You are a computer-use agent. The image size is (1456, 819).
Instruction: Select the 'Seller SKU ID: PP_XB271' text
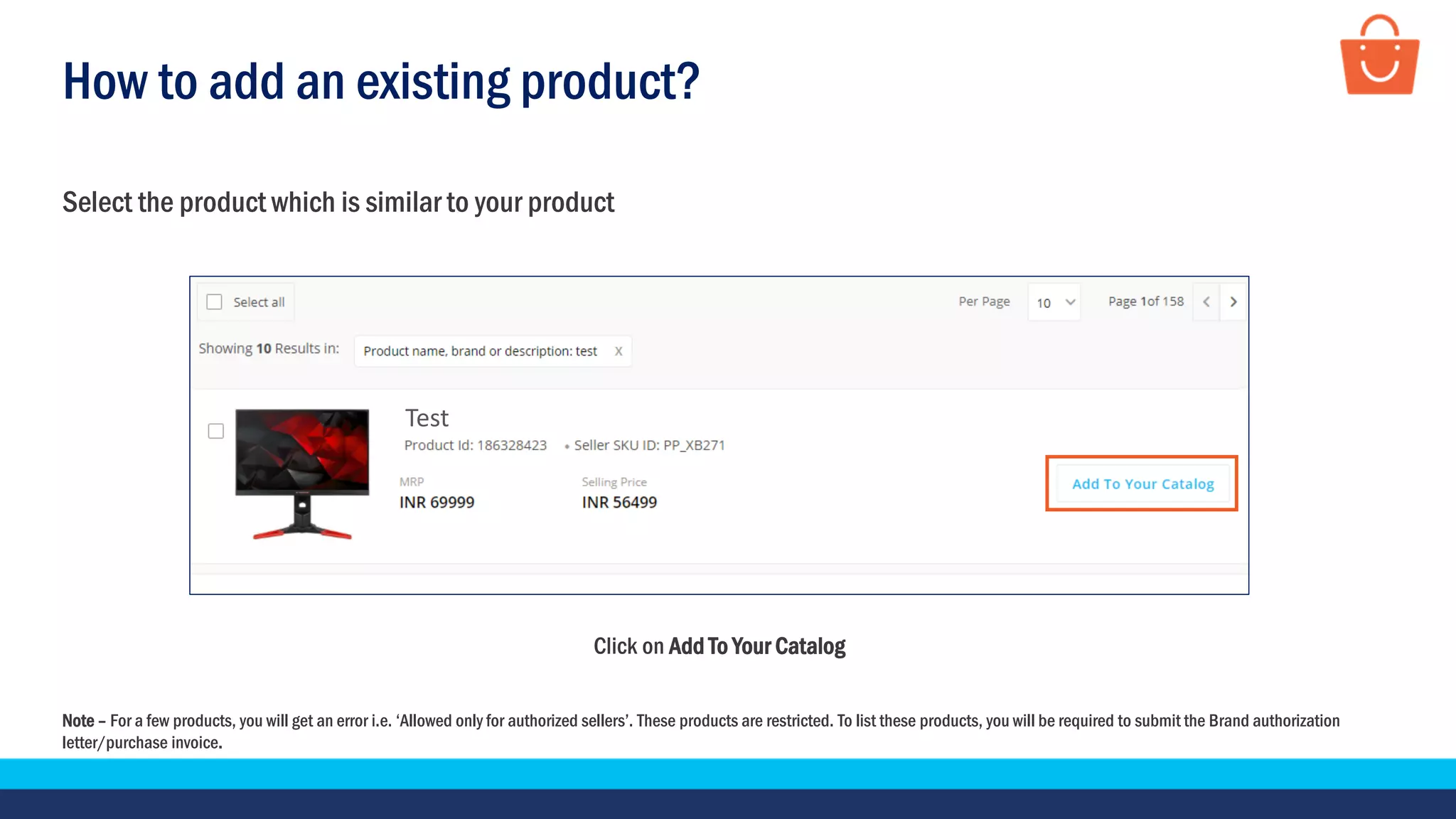click(649, 445)
